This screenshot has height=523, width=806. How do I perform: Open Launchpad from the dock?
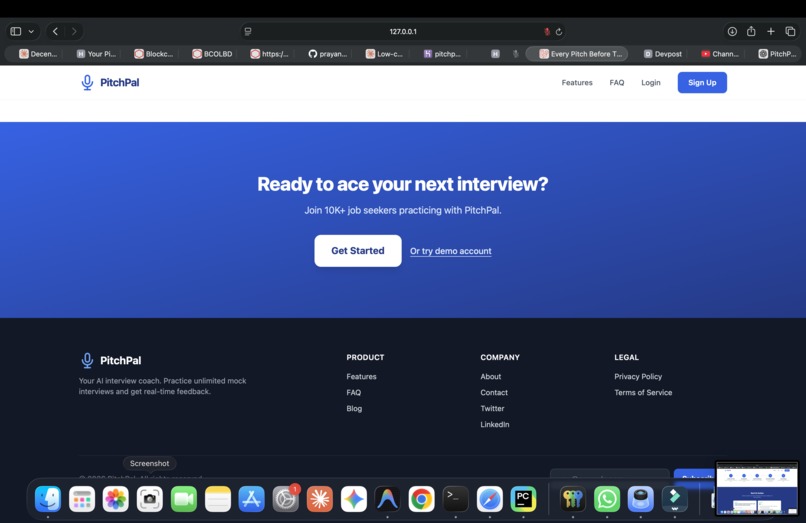(x=82, y=499)
